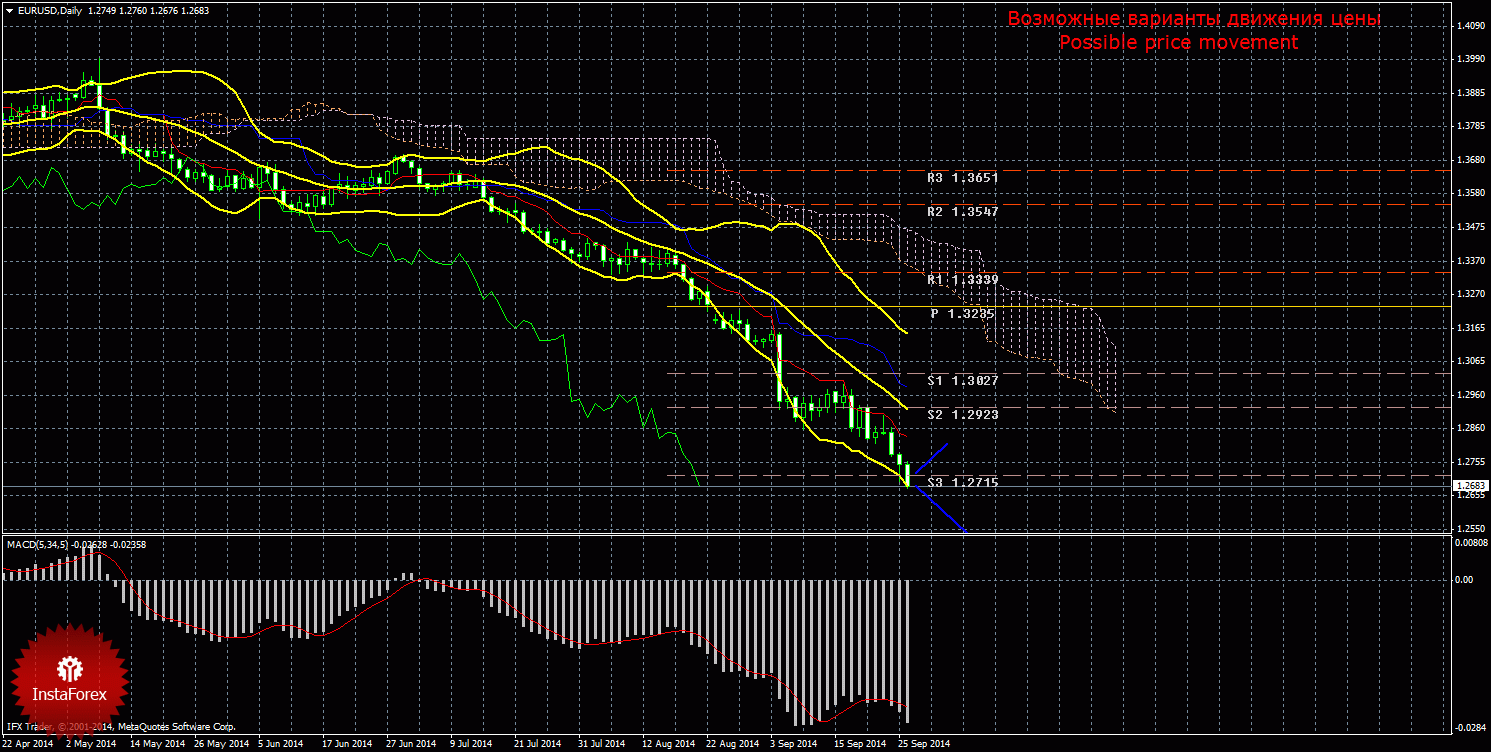Click the 0.00808 MACD scale value
This screenshot has height=752, width=1491.
[1470, 543]
